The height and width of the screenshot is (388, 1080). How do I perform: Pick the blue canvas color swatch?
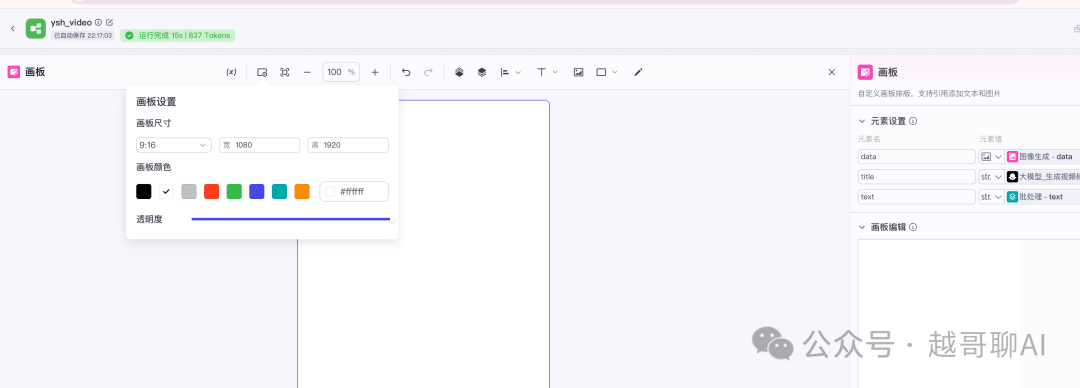point(257,192)
